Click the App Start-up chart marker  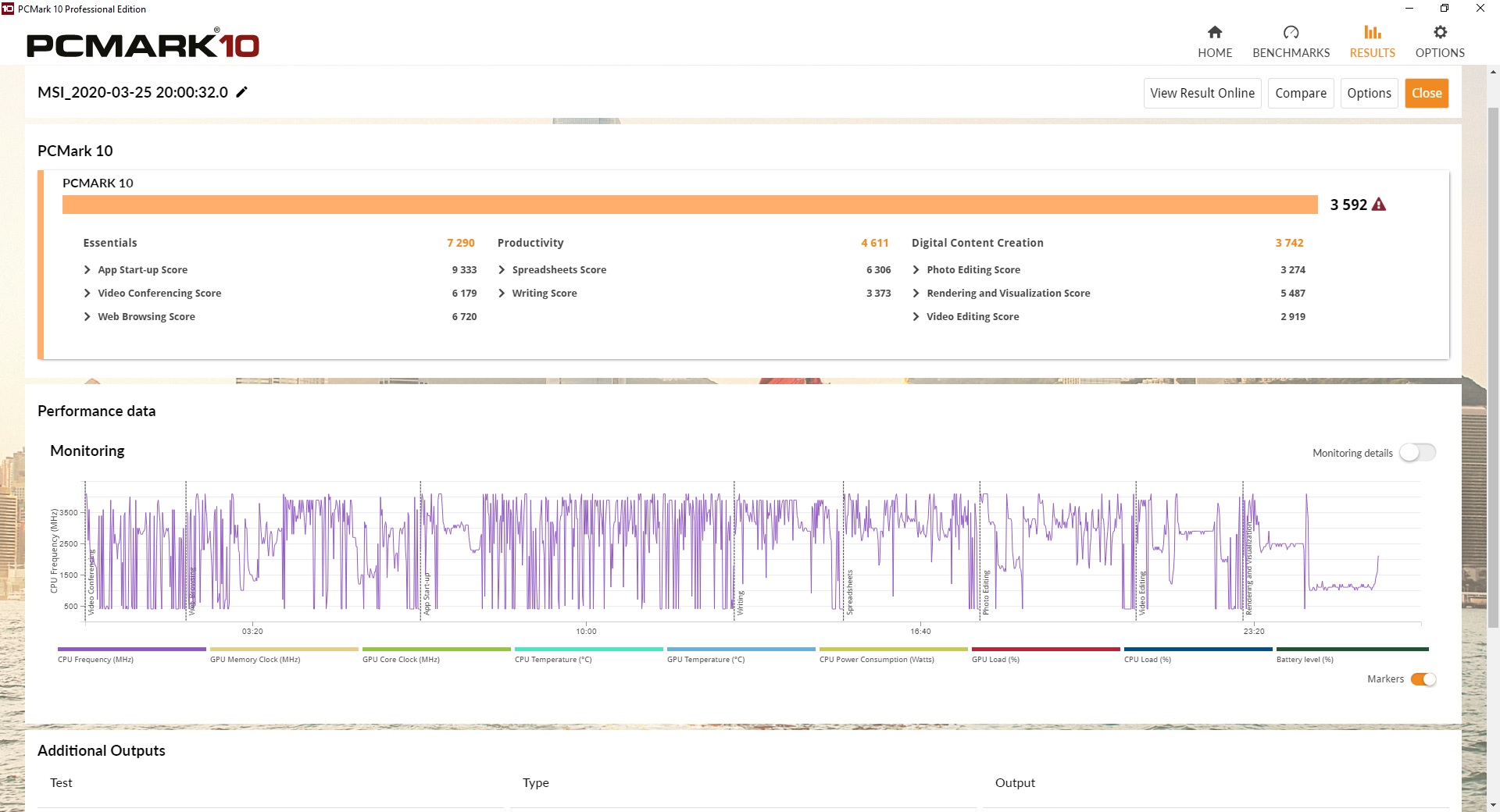[x=427, y=593]
